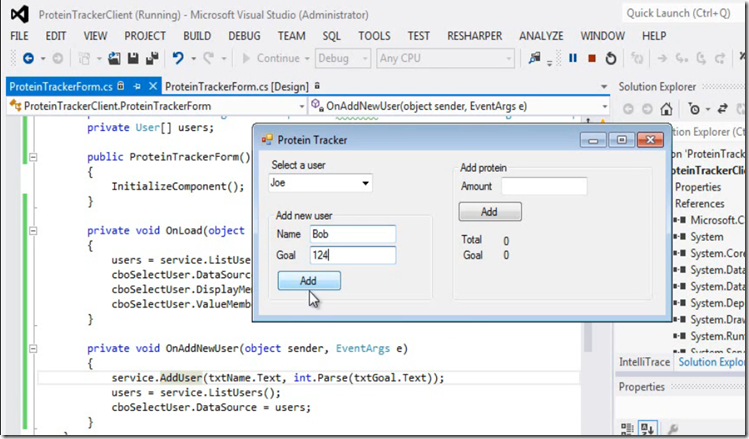Click Add button under Add new user
The image size is (749, 439).
pos(309,280)
